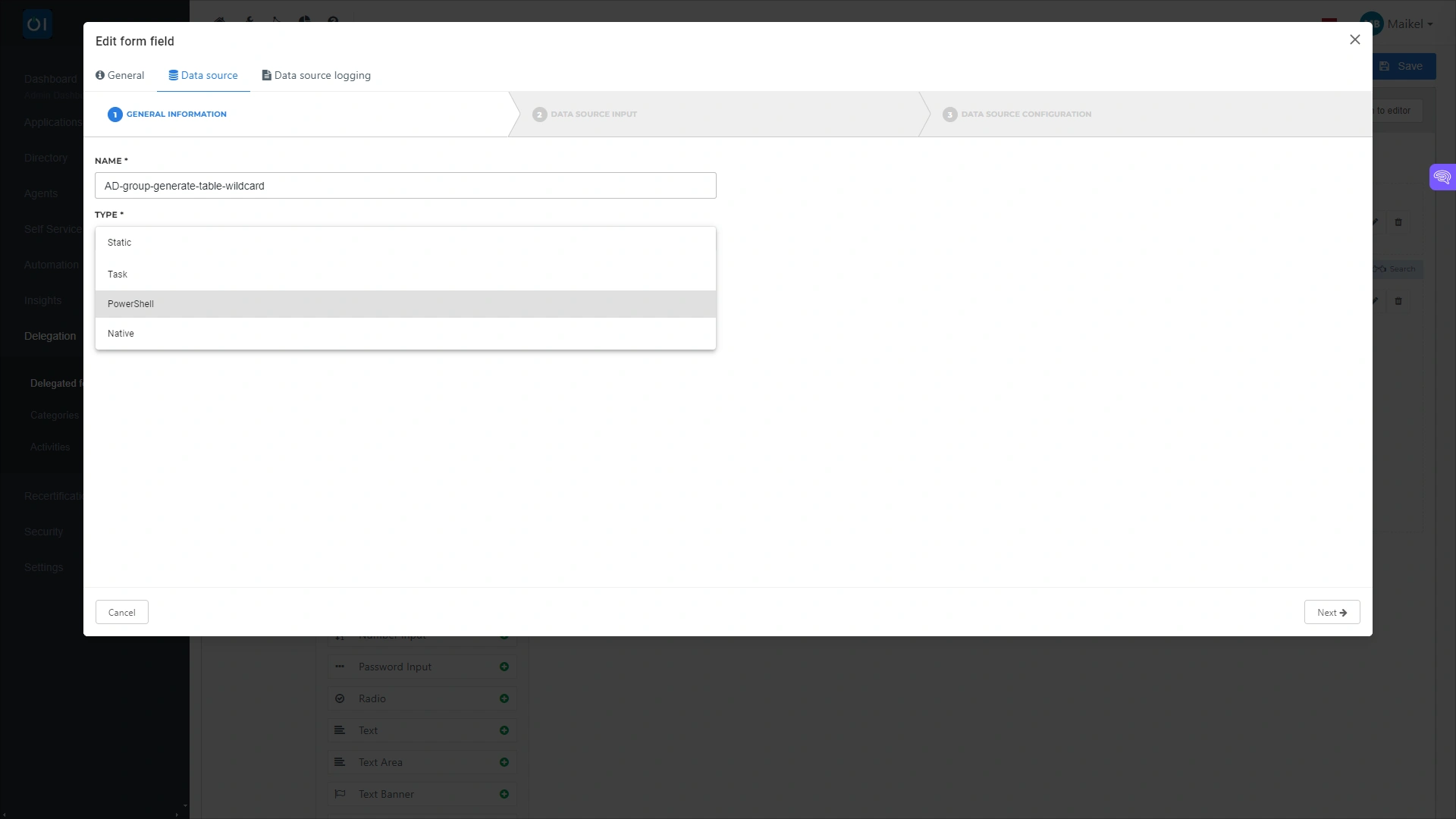Switch to Data source tab
This screenshot has height=819, width=1456.
point(203,75)
